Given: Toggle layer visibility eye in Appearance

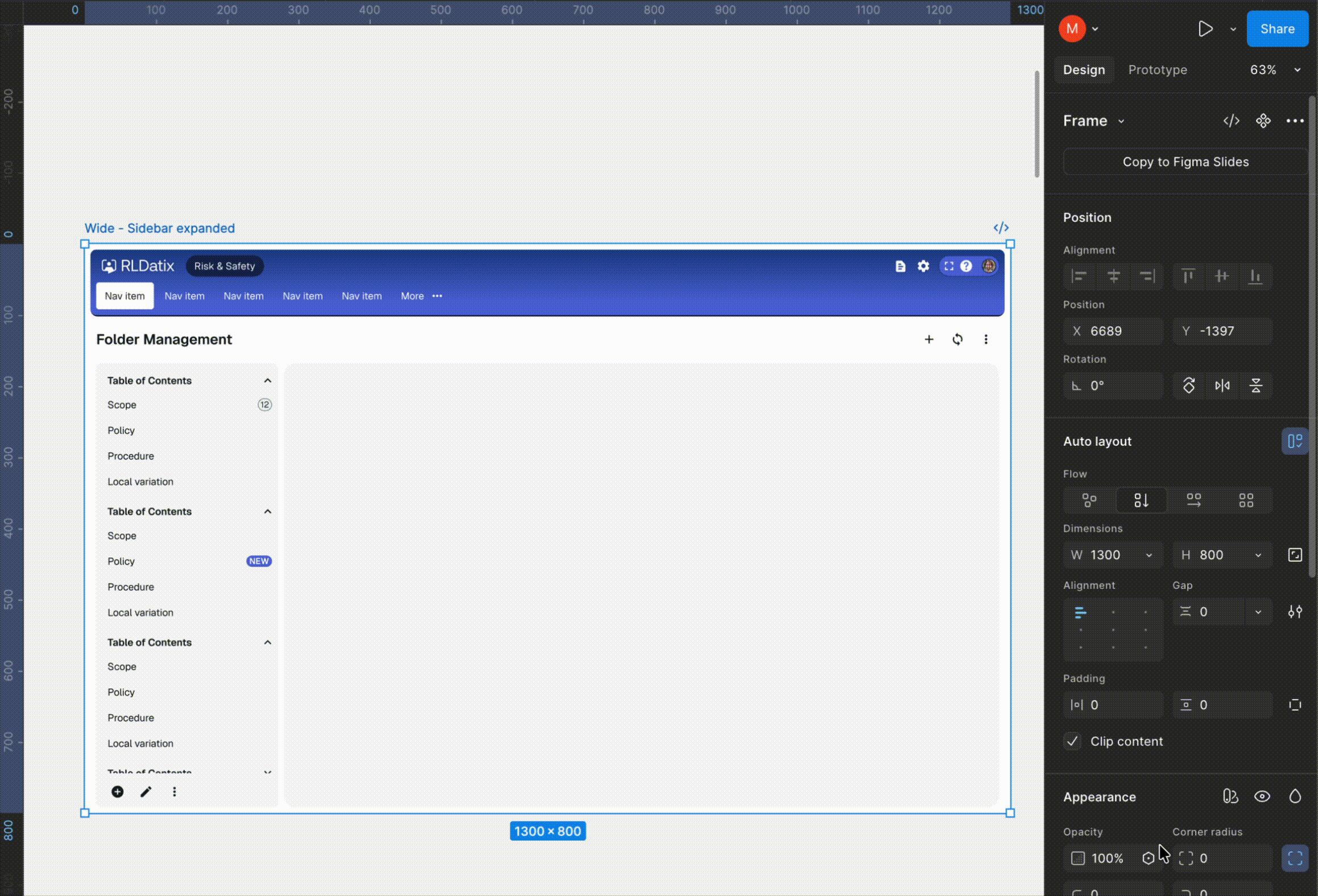Looking at the screenshot, I should (1262, 797).
